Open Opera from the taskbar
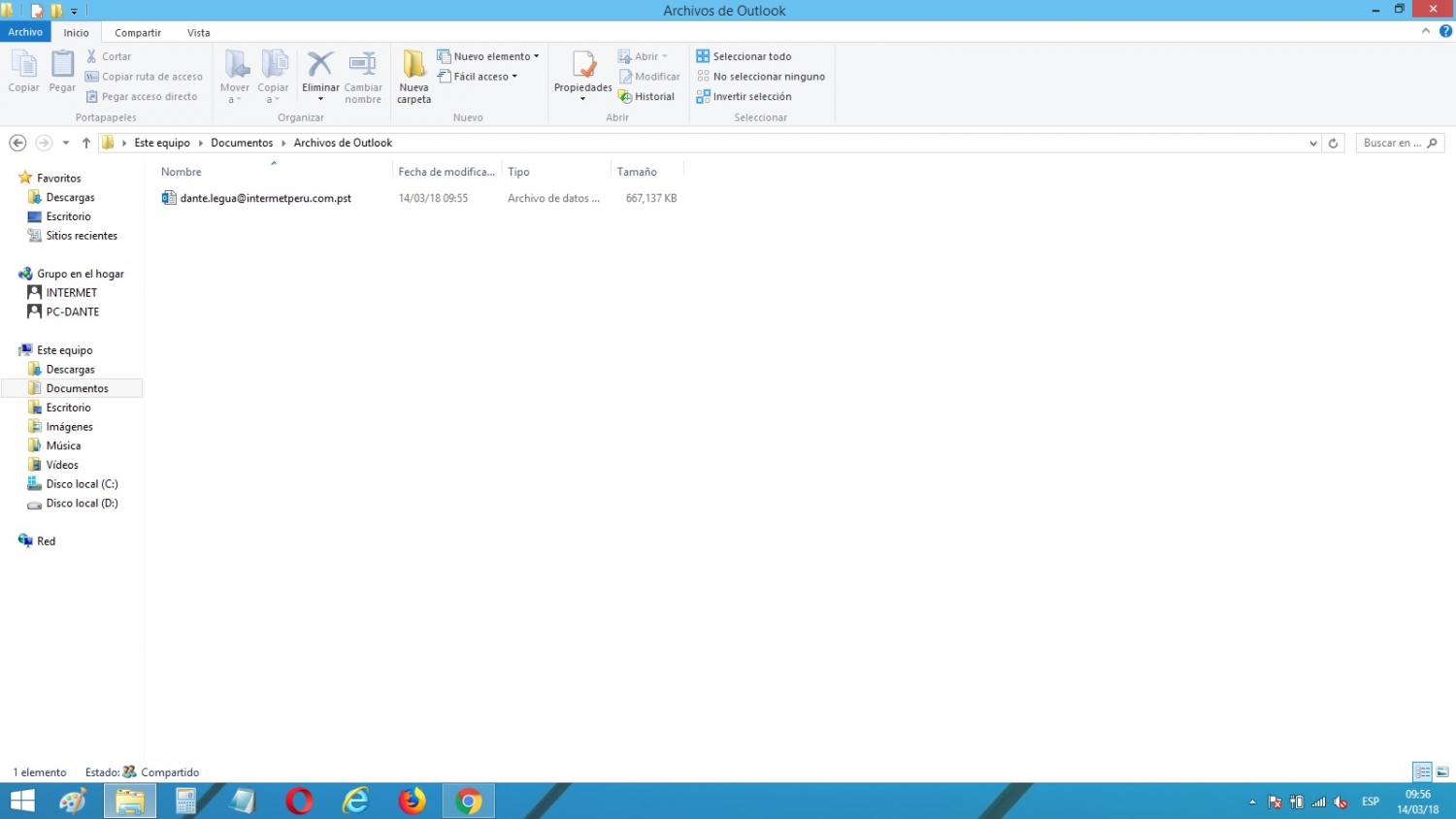 (x=299, y=802)
